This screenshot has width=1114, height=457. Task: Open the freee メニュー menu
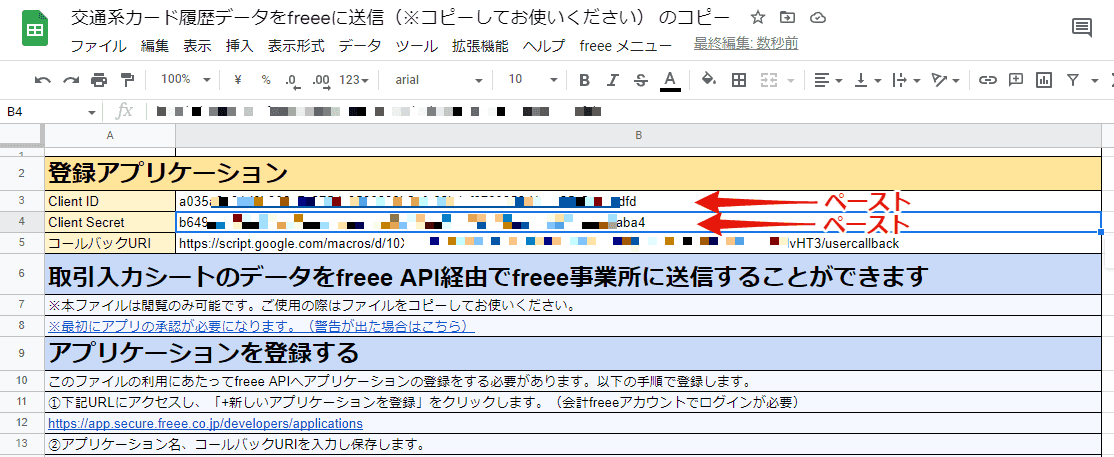[x=625, y=46]
